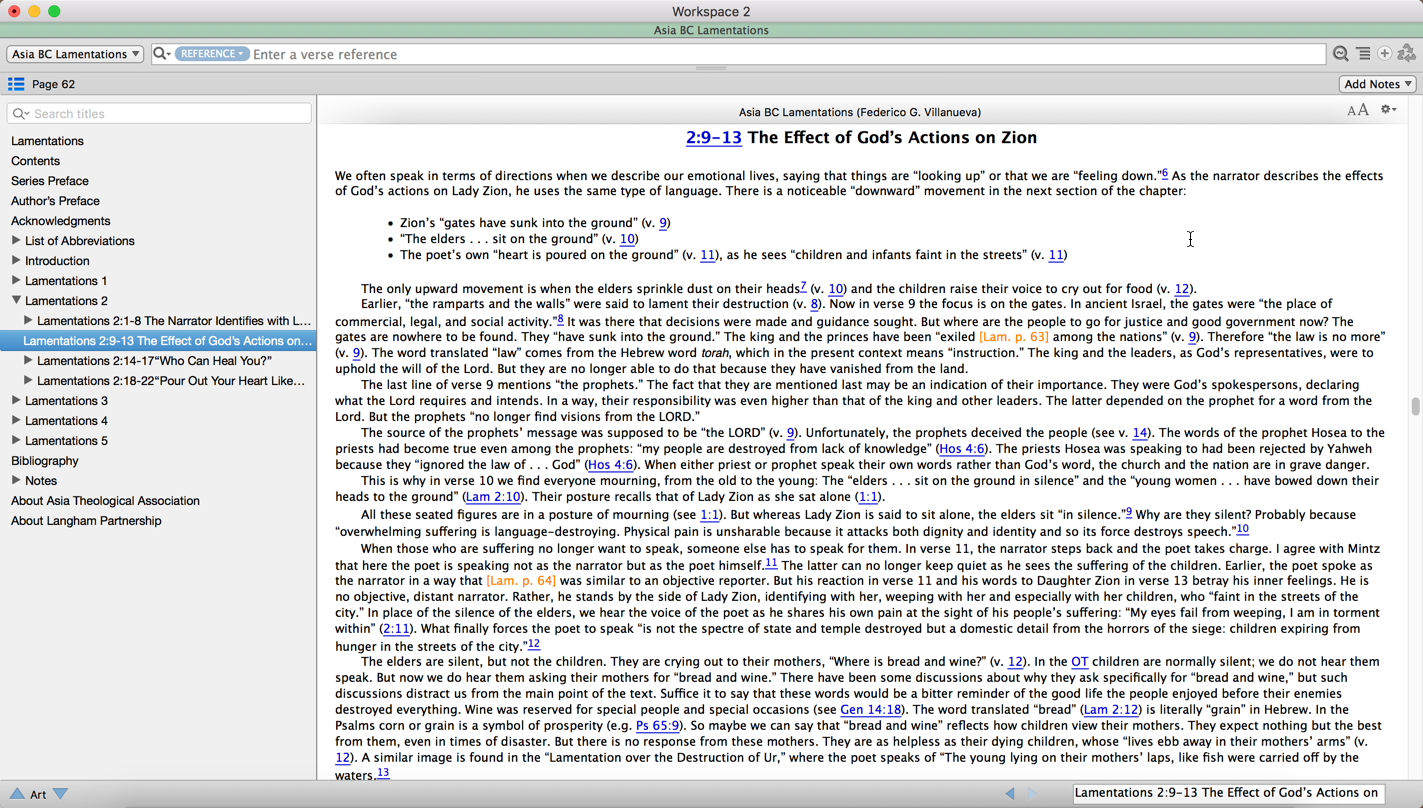1423x808 pixels.
Task: Open the REFERENCE search type dropdown
Action: 212,54
